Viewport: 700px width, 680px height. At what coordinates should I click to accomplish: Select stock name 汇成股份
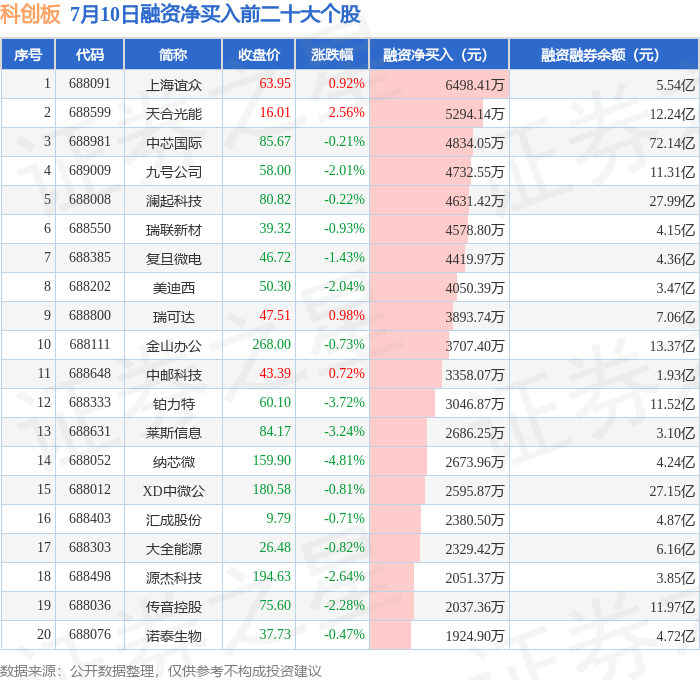coord(174,520)
